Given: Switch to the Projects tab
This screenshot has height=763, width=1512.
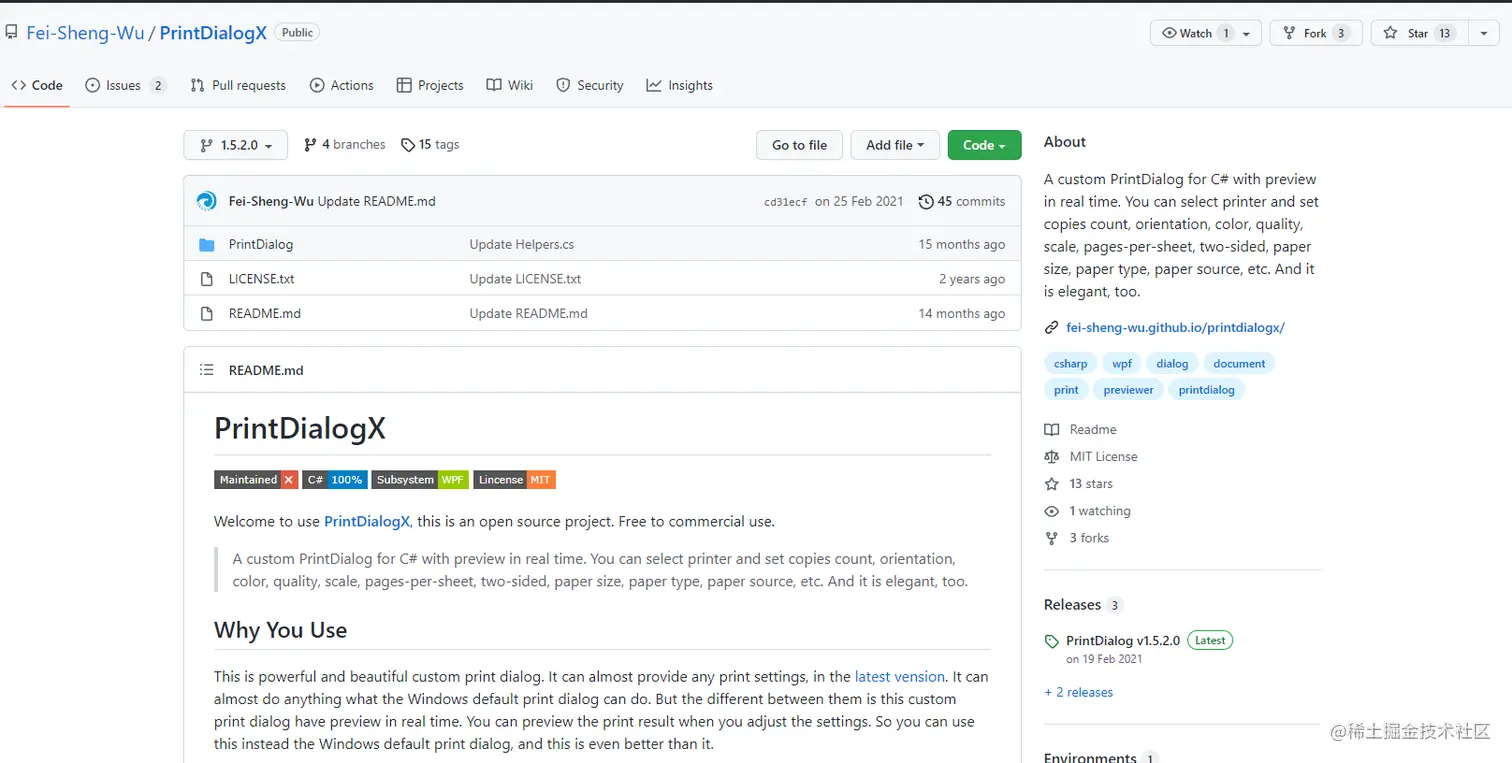Looking at the screenshot, I should coord(430,85).
